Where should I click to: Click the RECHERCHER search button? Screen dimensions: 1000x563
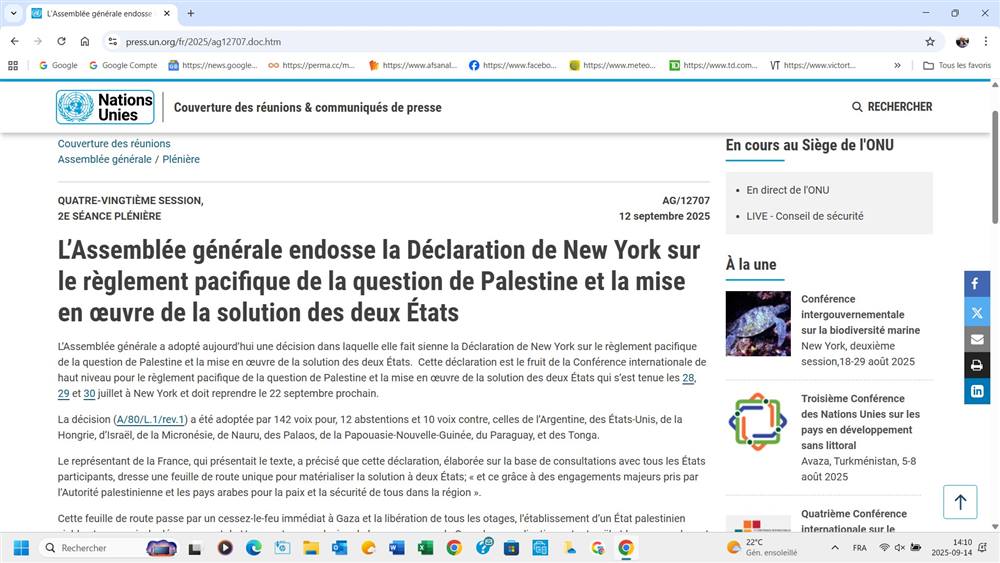[892, 106]
